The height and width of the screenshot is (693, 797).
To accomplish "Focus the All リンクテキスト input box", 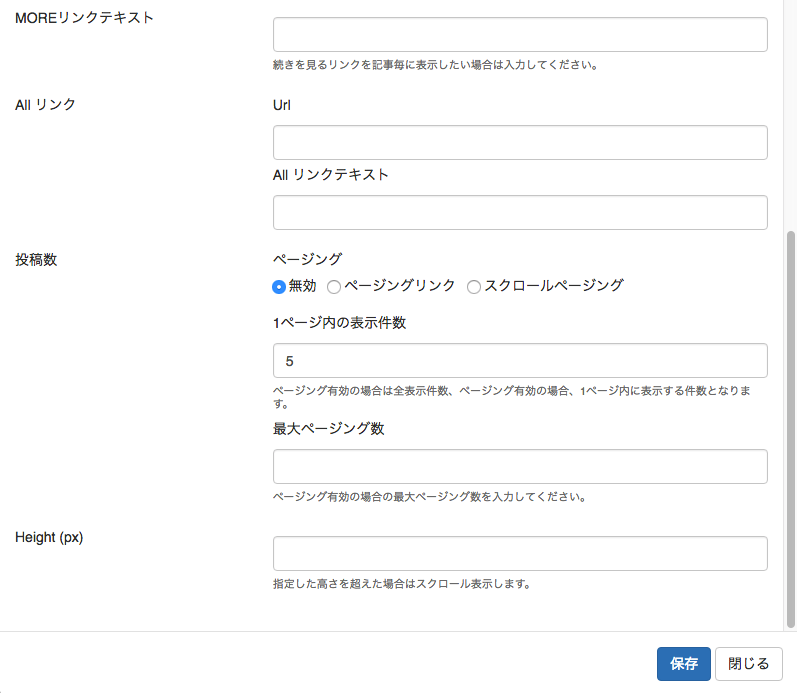I will (x=520, y=213).
